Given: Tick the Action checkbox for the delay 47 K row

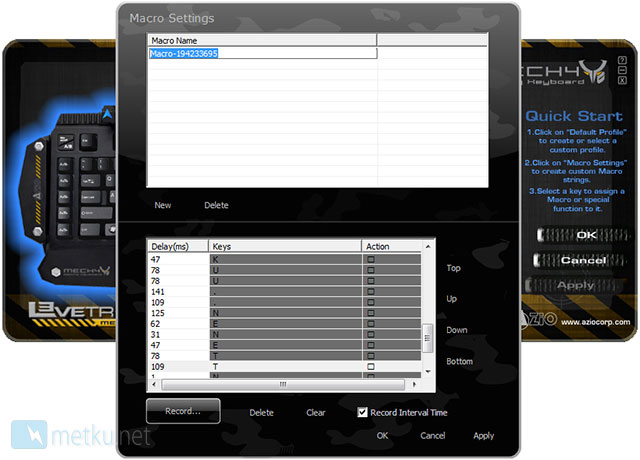Looking at the screenshot, I should (371, 259).
